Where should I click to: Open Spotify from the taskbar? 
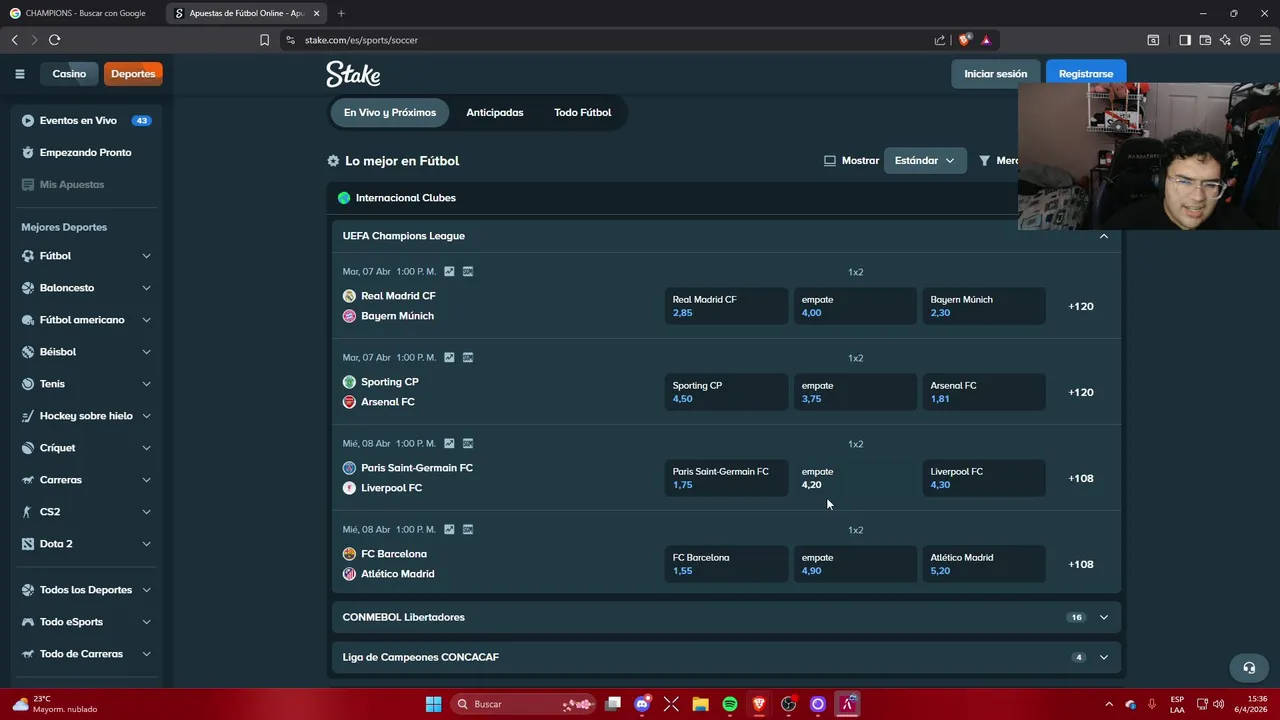coord(730,704)
